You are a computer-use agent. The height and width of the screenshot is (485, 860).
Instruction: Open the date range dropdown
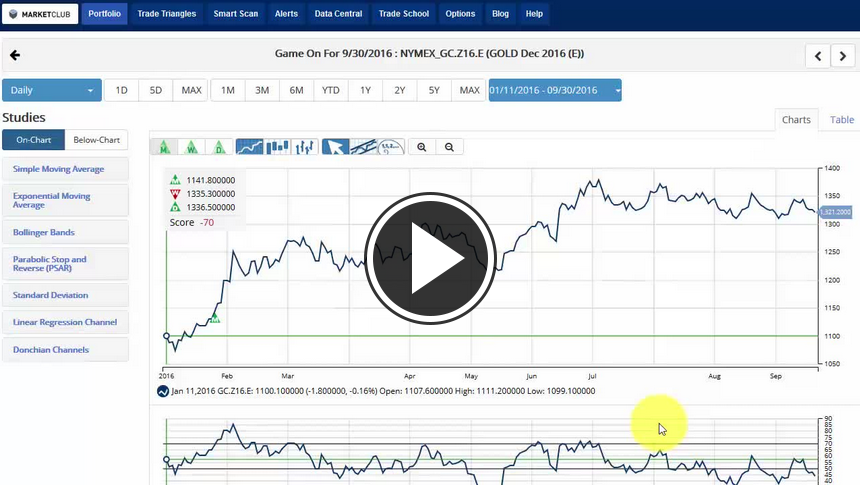[x=555, y=90]
